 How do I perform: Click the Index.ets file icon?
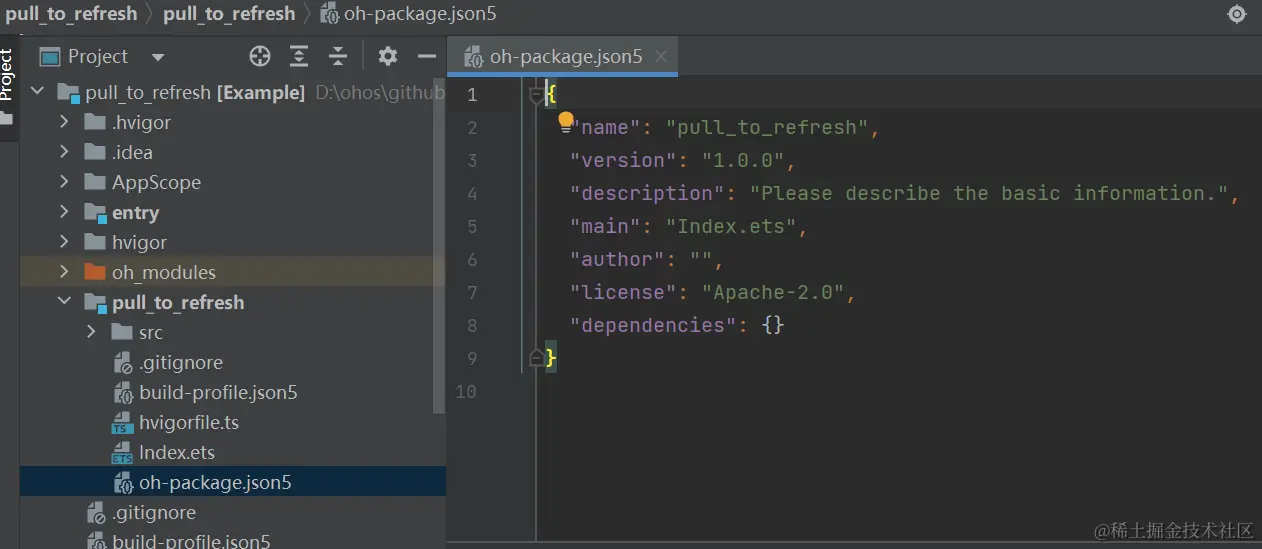tap(122, 453)
